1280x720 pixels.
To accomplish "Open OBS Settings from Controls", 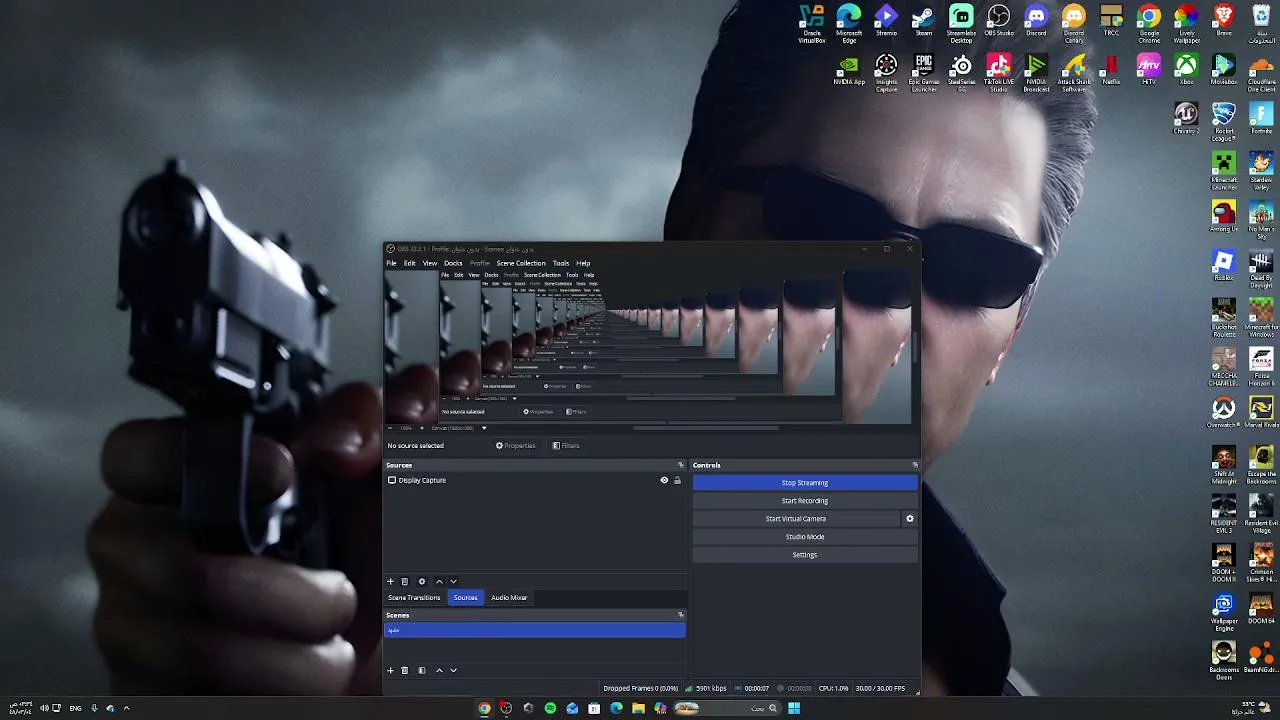I will [805, 555].
